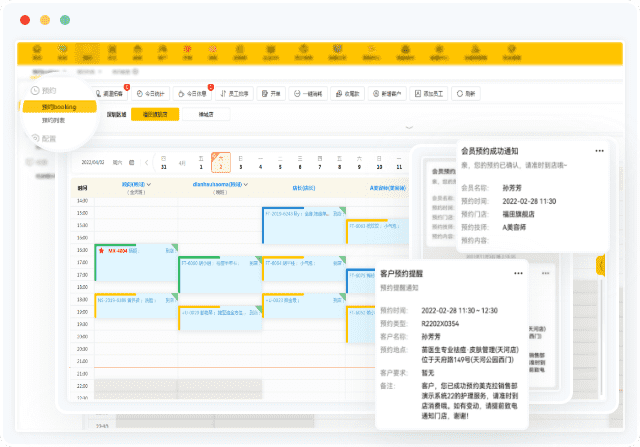The image size is (640, 447).
Task: Select highlighted date 2 in the date strip
Action: (221, 162)
